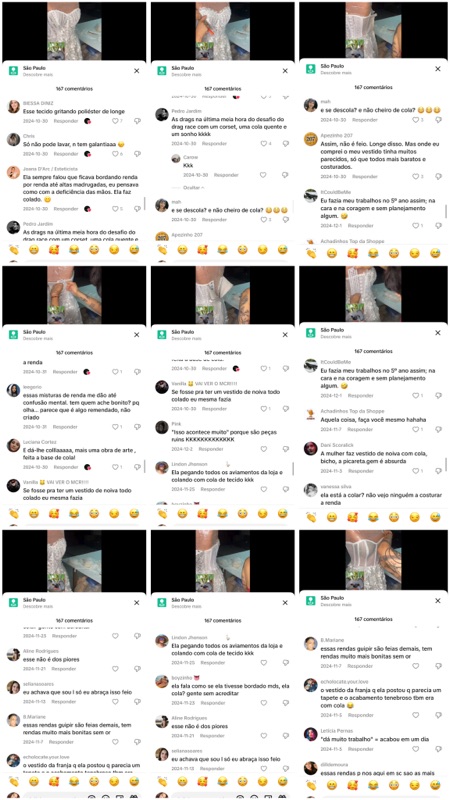Toggle like on Letícia Pernas' comment
450x800 pixels.
pyautogui.click(x=416, y=749)
